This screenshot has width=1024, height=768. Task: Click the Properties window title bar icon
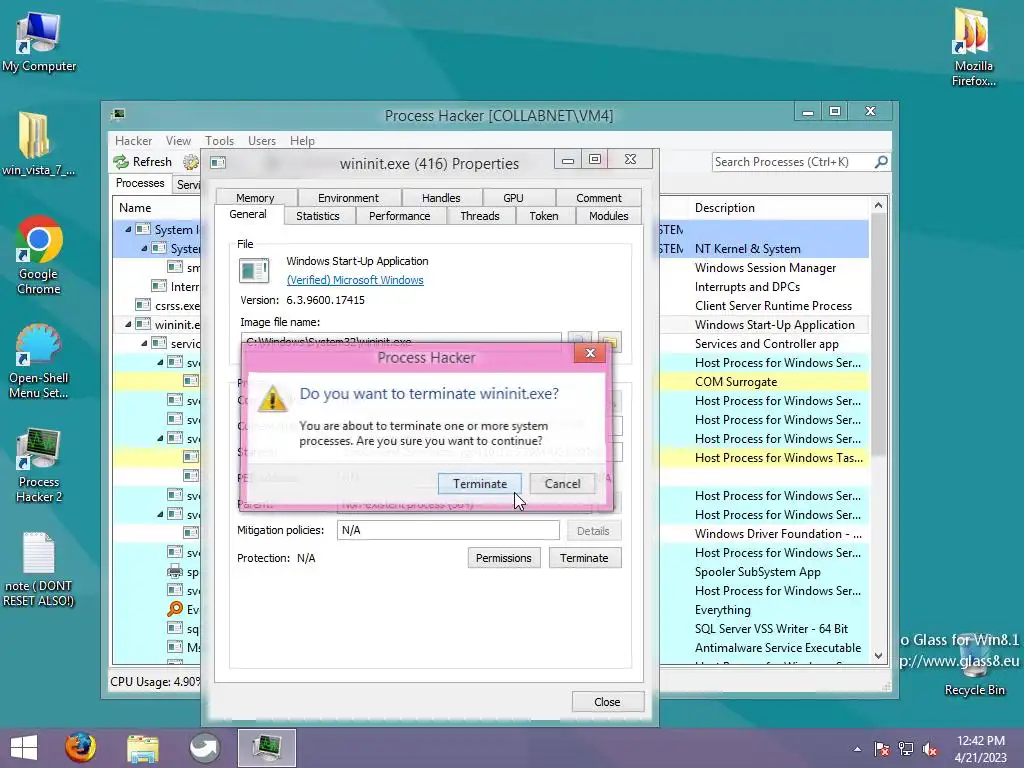tap(218, 163)
